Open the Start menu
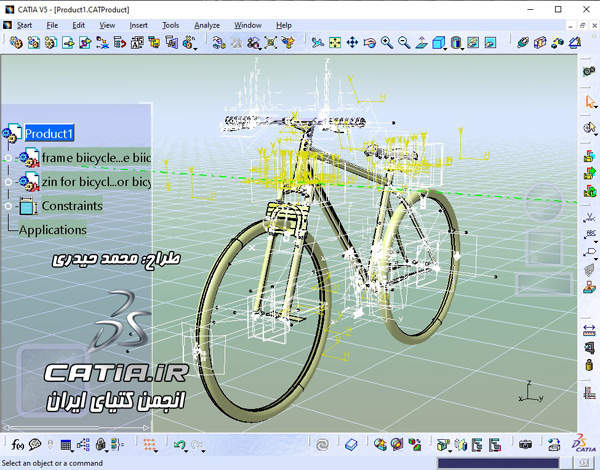Image resolution: width=600 pixels, height=470 pixels. point(24,25)
